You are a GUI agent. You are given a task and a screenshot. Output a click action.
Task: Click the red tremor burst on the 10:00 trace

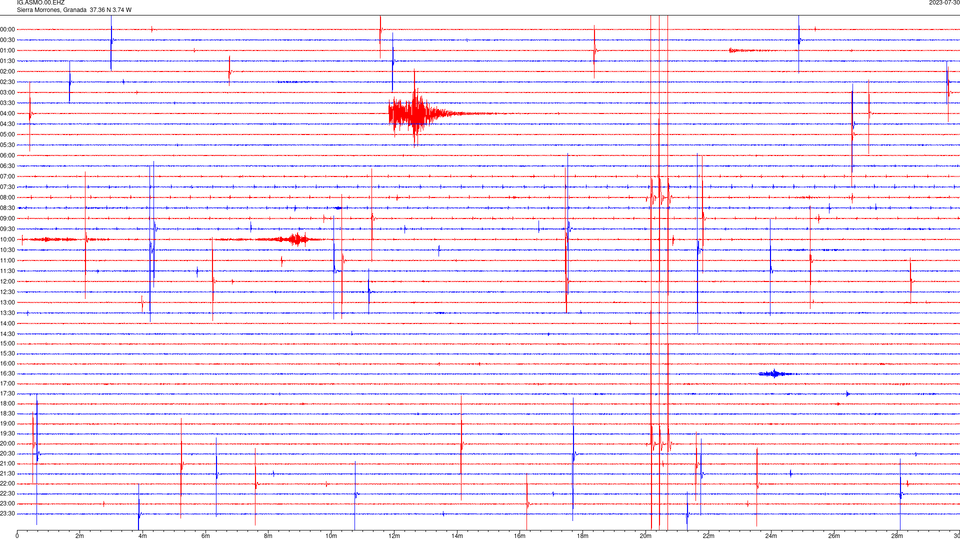(x=298, y=239)
